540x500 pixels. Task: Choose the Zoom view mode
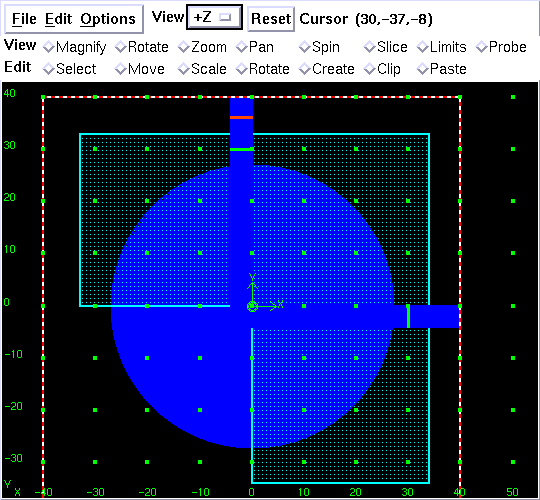[202, 47]
